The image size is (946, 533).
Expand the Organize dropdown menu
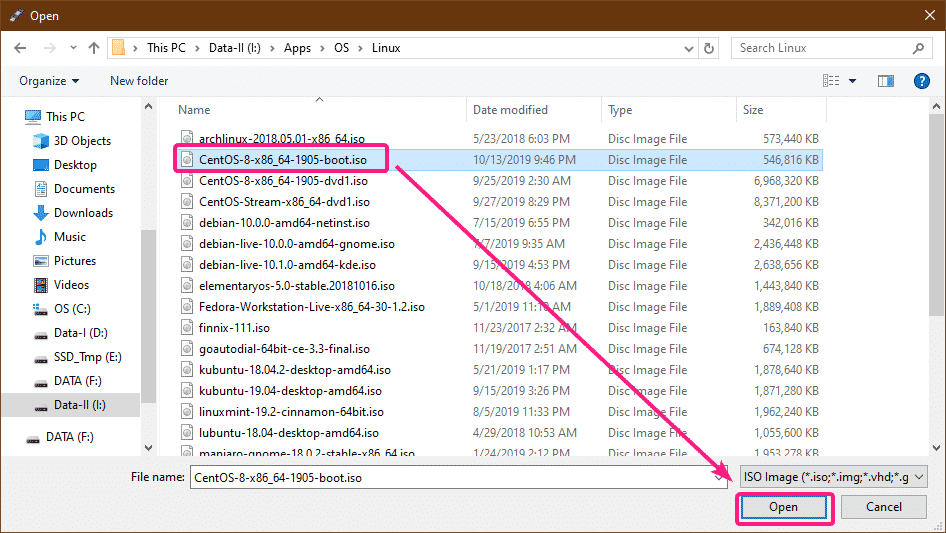coord(48,81)
